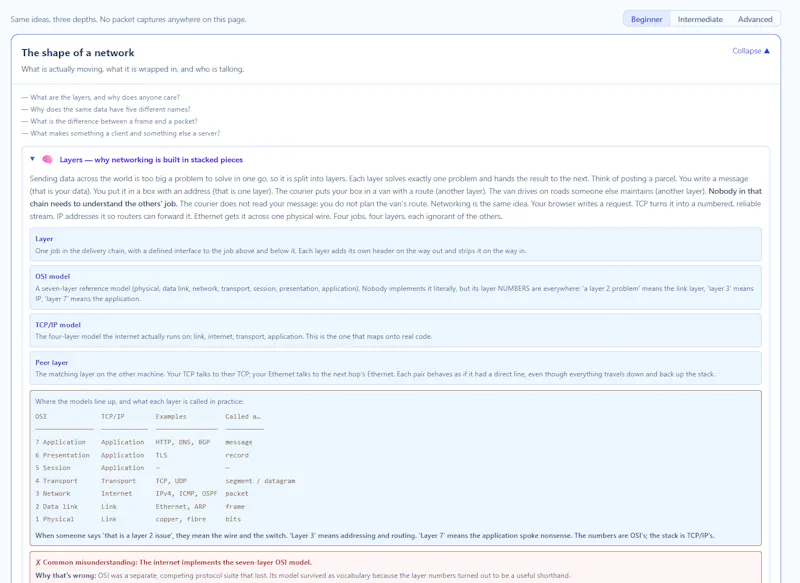Open 'Layers — why networking is built in stacked pieces'
The width and height of the screenshot is (800, 583).
point(151,160)
